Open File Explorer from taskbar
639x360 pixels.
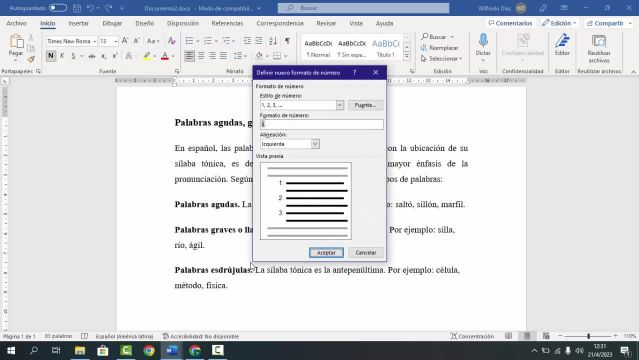pyautogui.click(x=80, y=351)
